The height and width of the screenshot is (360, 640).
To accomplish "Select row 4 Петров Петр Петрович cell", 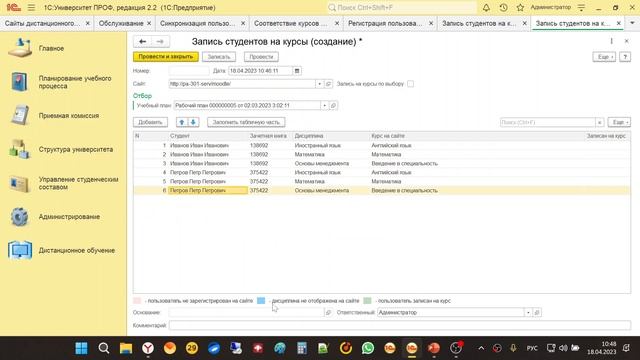I will tap(208, 172).
